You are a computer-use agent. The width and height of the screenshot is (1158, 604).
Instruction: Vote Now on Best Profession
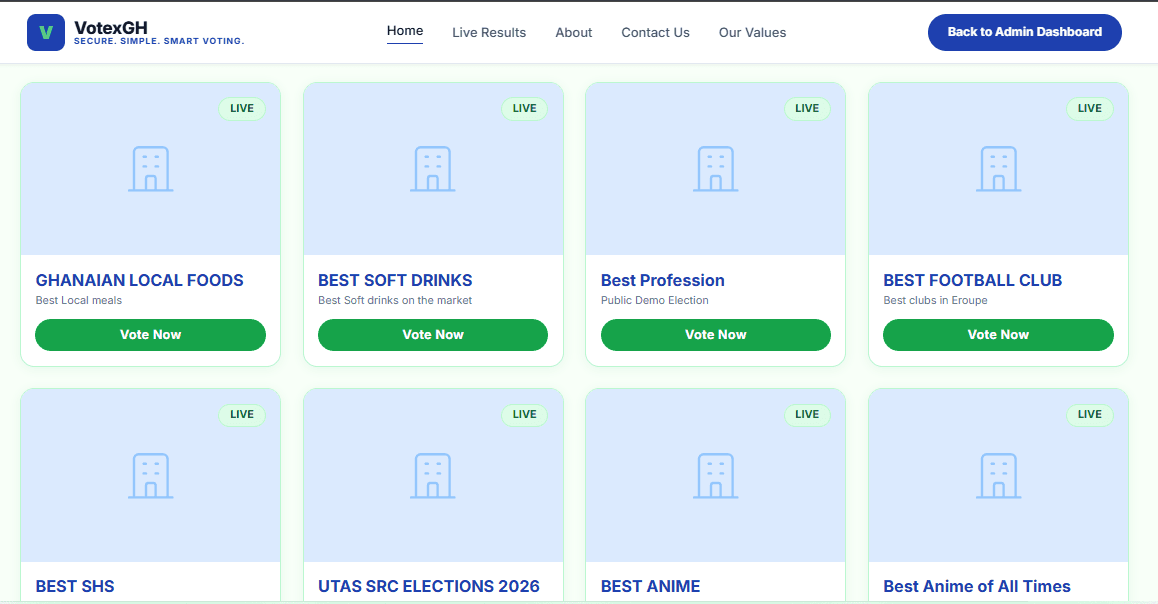point(716,334)
